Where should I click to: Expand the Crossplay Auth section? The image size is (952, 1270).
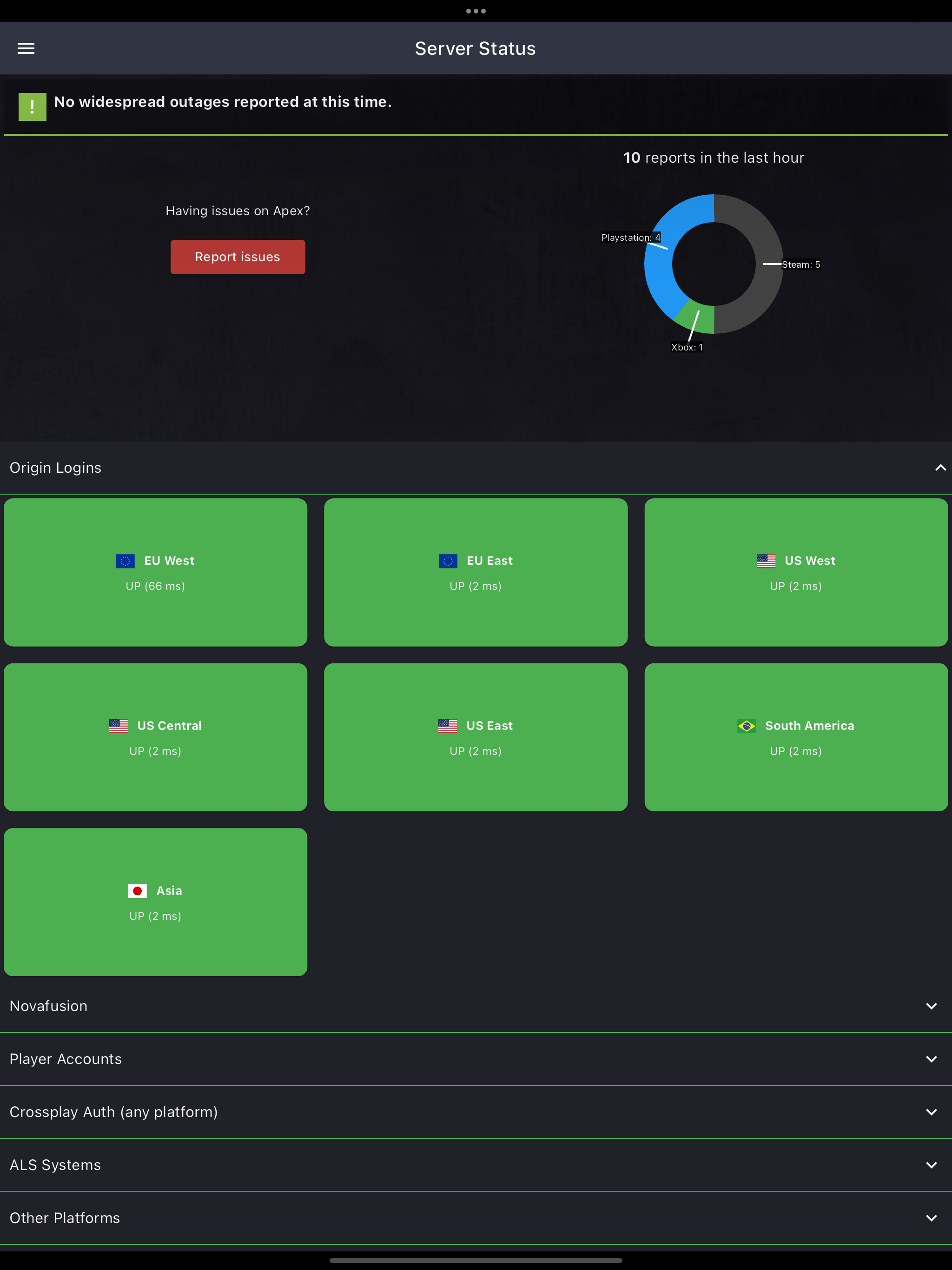[932, 1111]
